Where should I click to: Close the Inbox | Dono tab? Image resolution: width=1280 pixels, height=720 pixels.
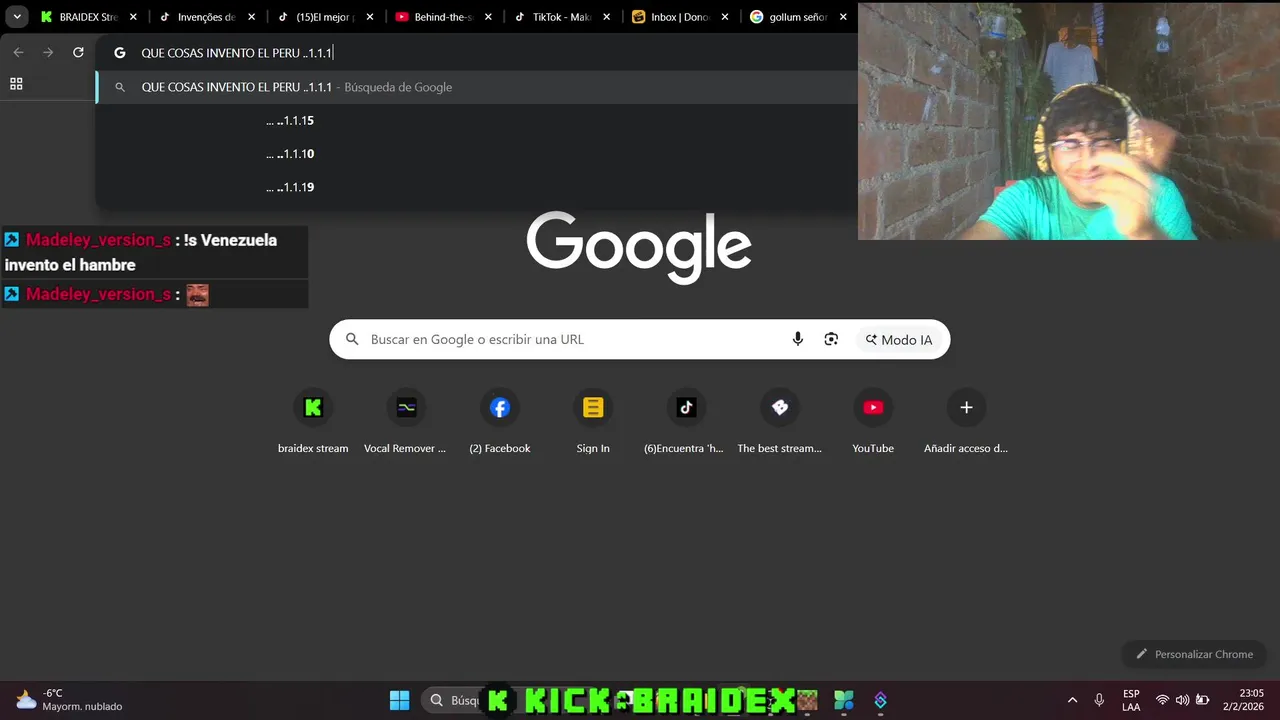point(725,17)
